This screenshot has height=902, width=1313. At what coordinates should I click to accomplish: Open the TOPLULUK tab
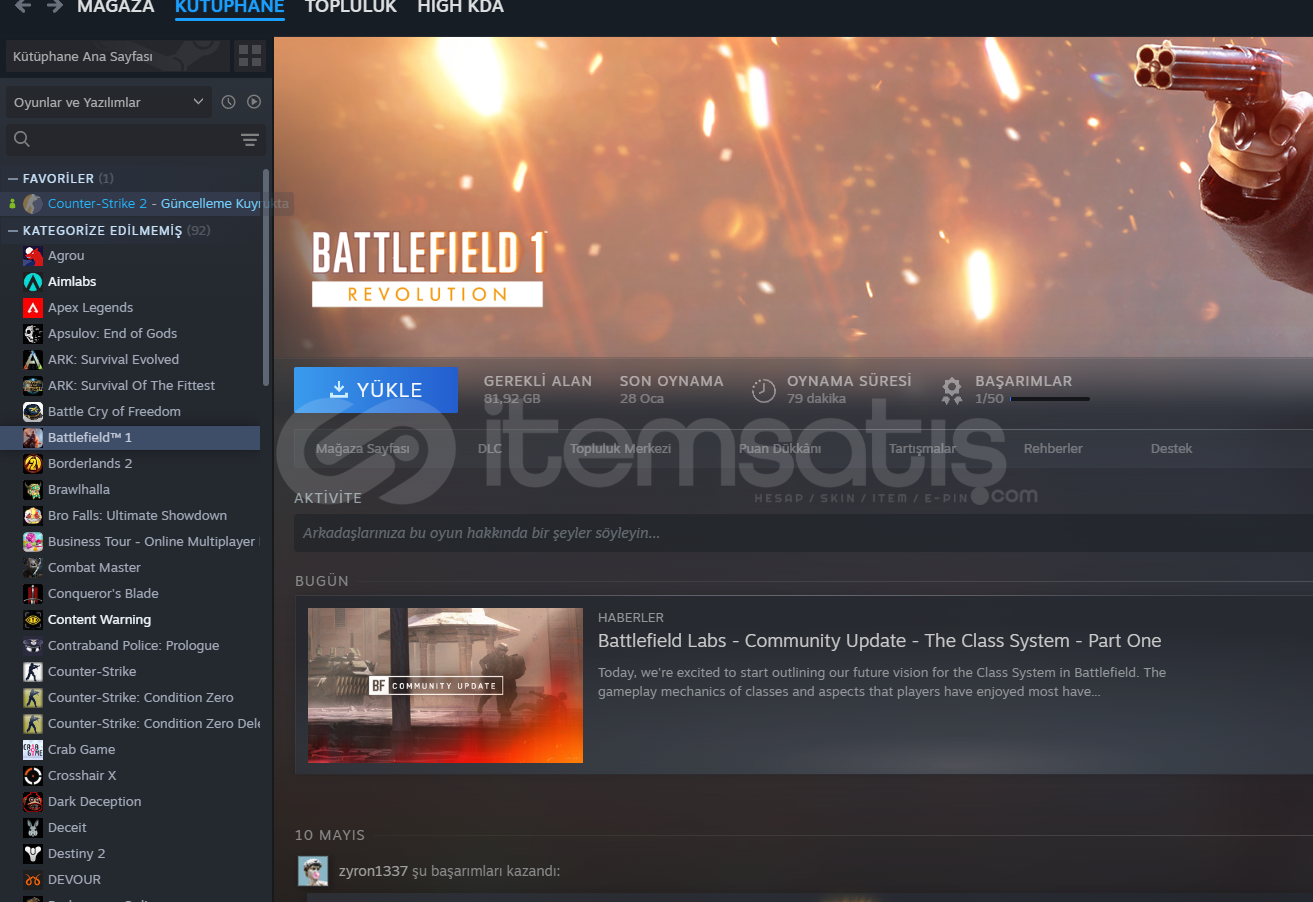351,7
